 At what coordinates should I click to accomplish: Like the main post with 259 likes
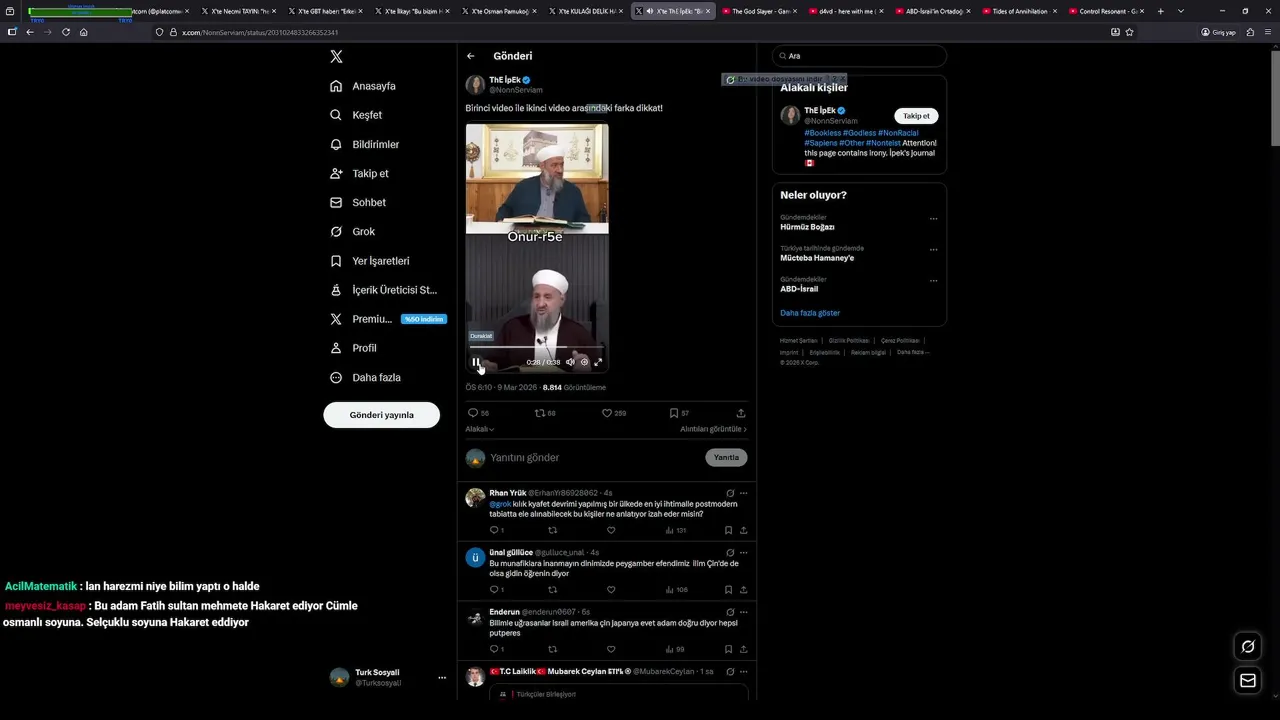pyautogui.click(x=614, y=413)
